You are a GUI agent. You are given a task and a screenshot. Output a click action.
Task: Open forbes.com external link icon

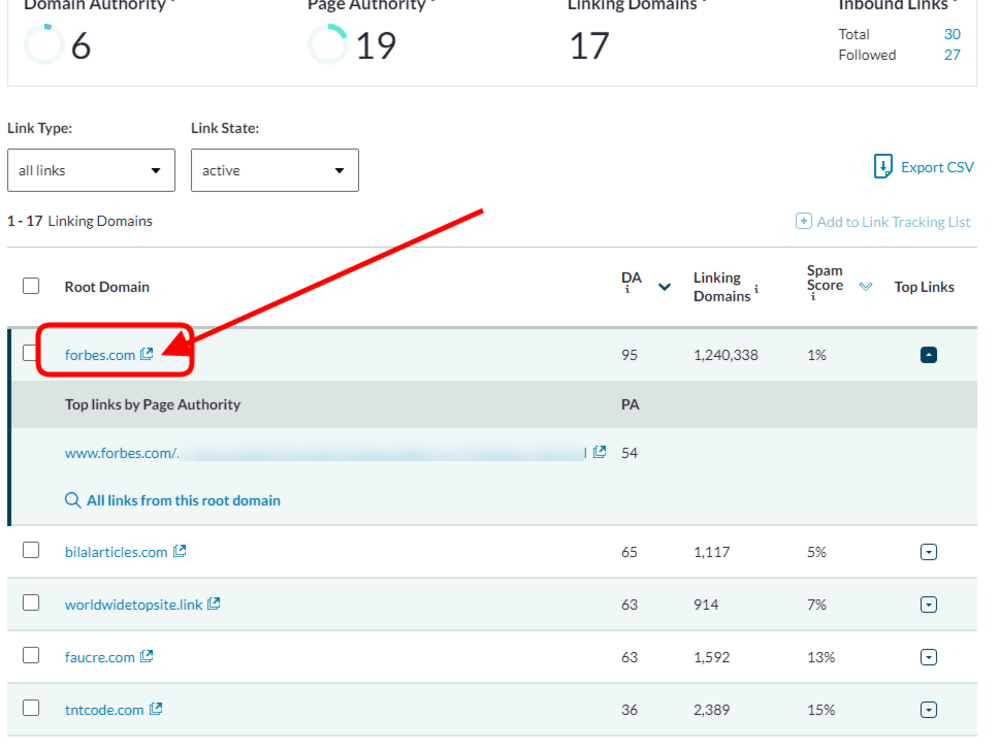click(147, 353)
